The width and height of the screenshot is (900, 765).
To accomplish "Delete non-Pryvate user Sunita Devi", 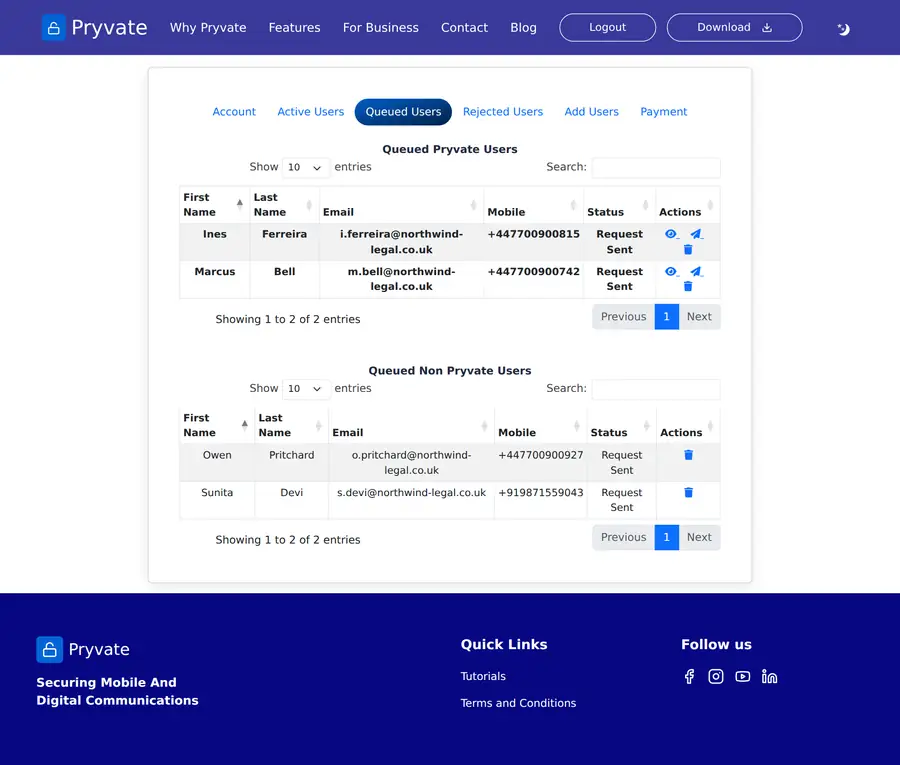I will 688,492.
